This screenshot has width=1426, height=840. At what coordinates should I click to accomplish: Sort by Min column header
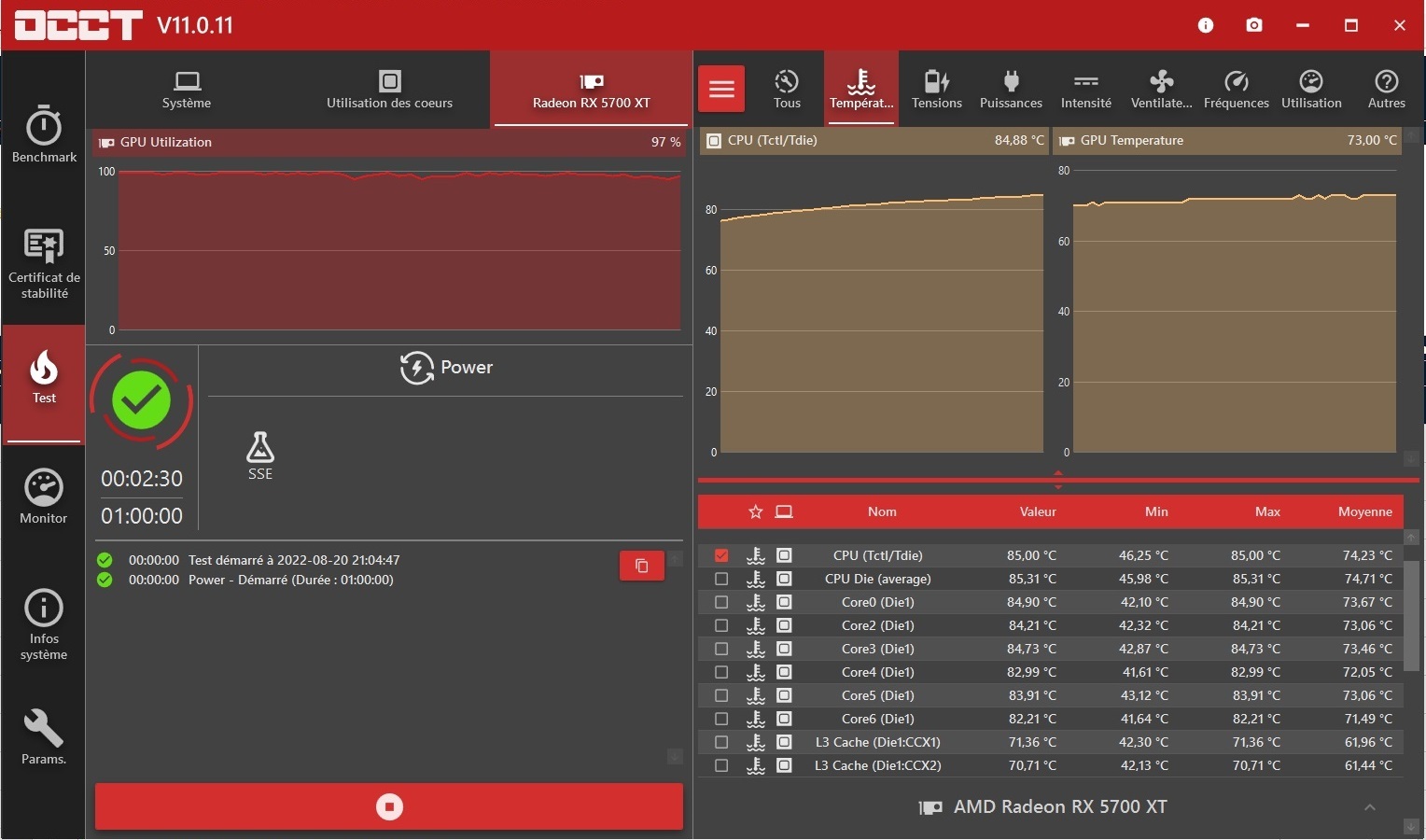(x=1156, y=511)
